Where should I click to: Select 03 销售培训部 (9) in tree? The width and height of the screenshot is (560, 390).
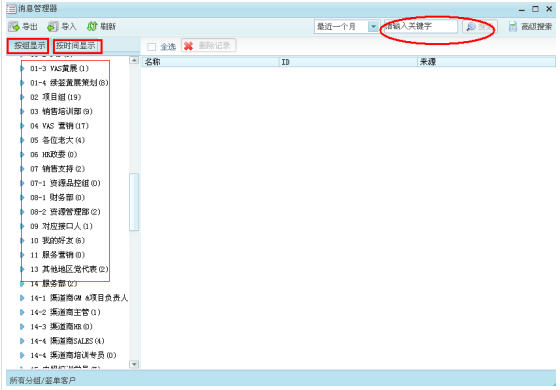pyautogui.click(x=61, y=111)
